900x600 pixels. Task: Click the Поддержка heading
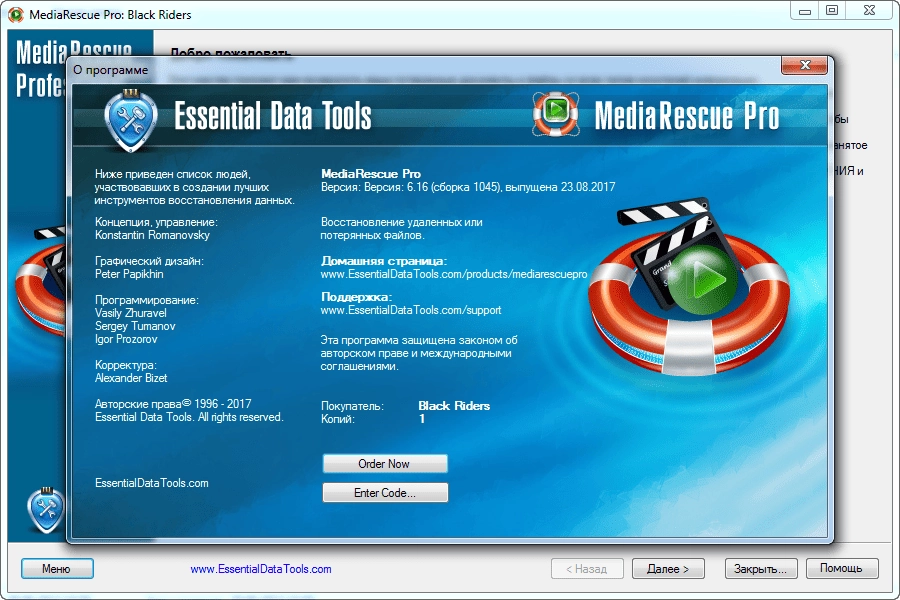tap(356, 297)
